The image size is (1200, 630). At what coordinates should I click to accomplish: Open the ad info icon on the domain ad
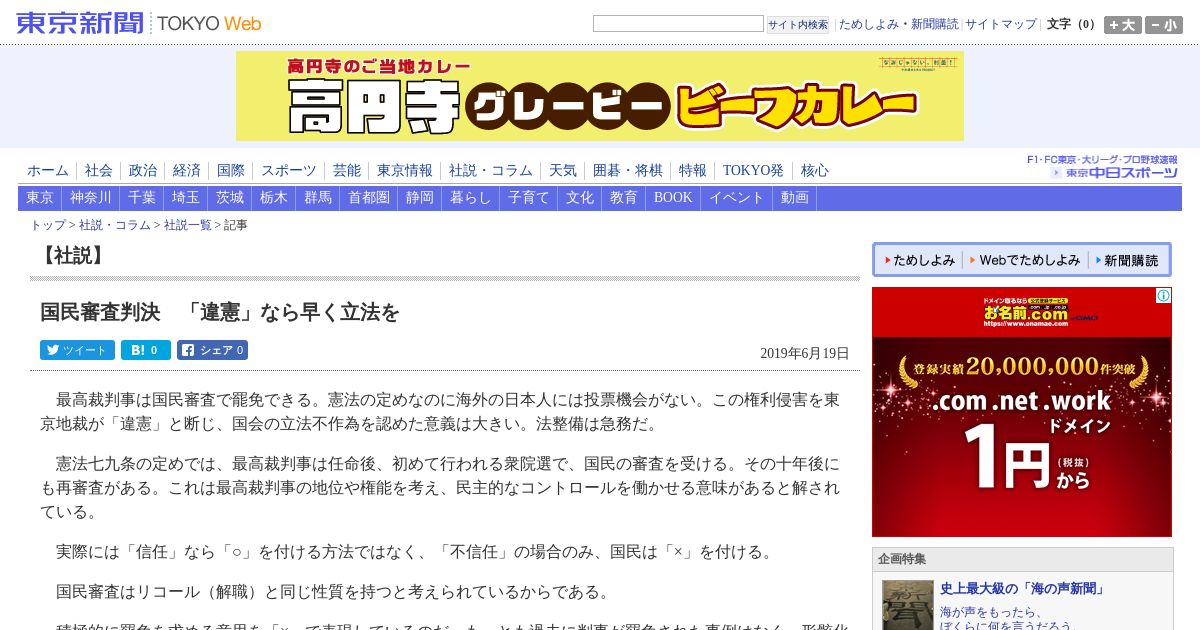(1163, 296)
